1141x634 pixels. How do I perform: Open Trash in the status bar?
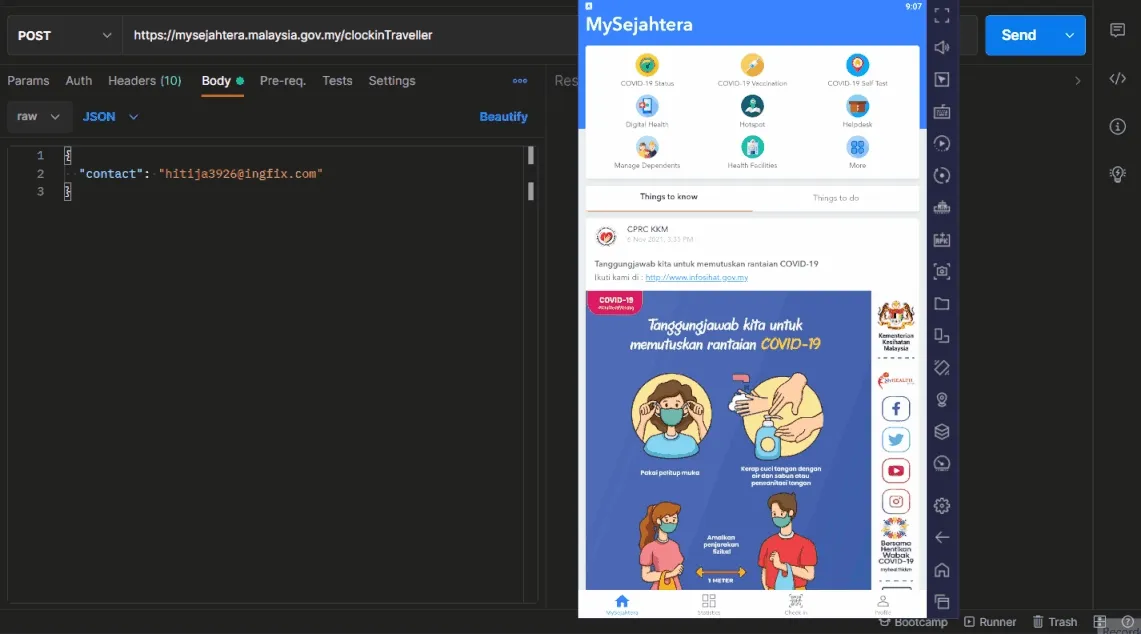pyautogui.click(x=1054, y=622)
